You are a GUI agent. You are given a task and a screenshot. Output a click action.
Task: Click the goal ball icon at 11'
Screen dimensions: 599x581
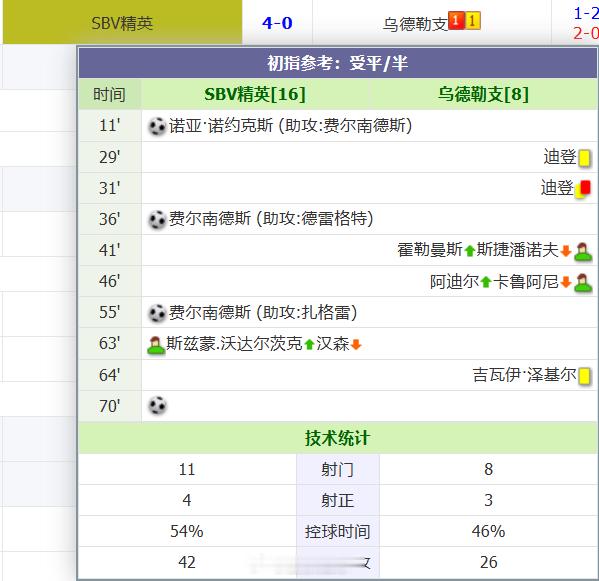click(x=157, y=126)
